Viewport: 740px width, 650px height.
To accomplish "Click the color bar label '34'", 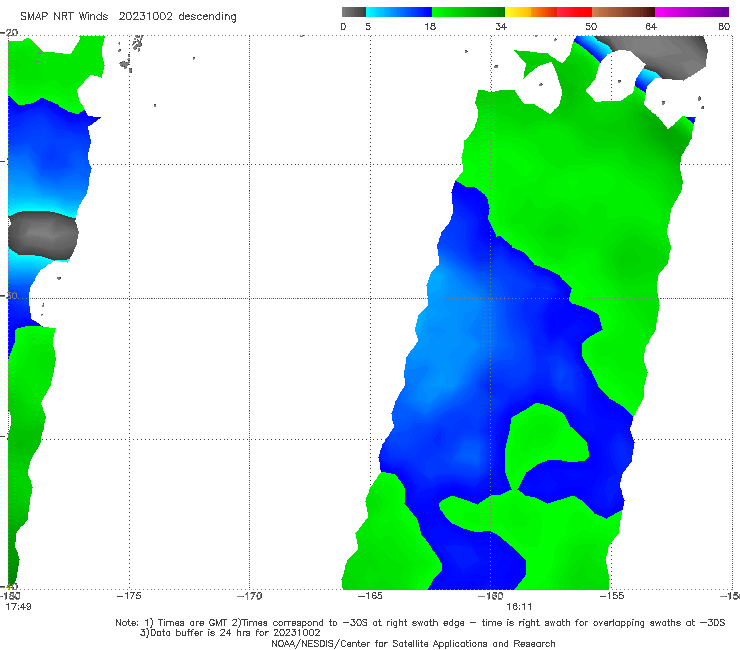I will [x=501, y=26].
